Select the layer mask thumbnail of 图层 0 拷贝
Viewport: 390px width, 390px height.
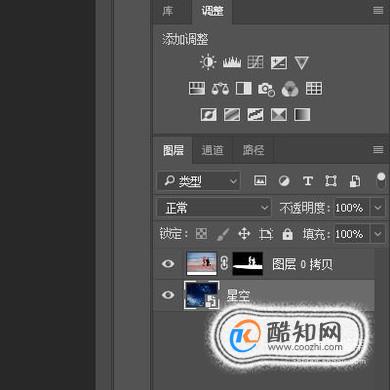tap(247, 264)
